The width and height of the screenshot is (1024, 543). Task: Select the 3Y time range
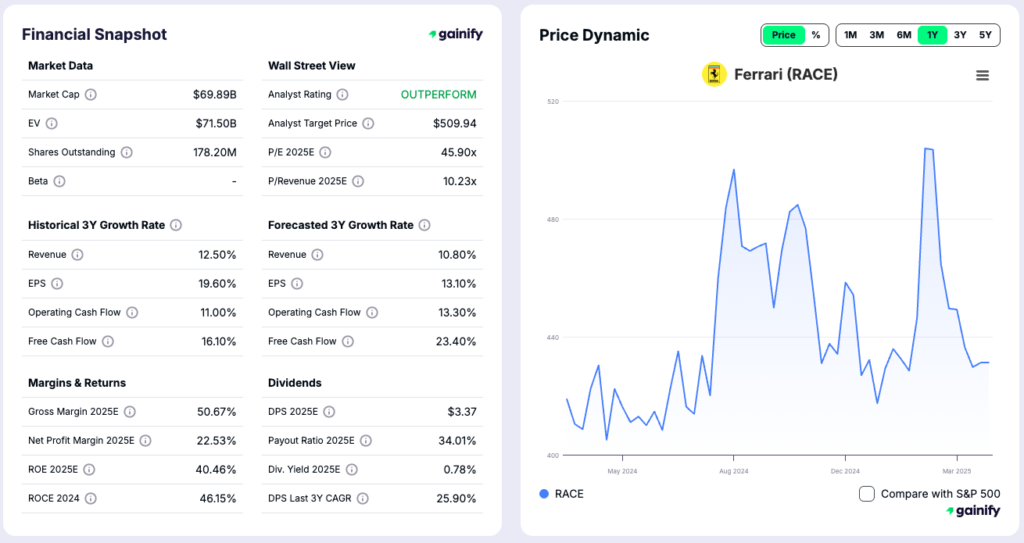(960, 35)
